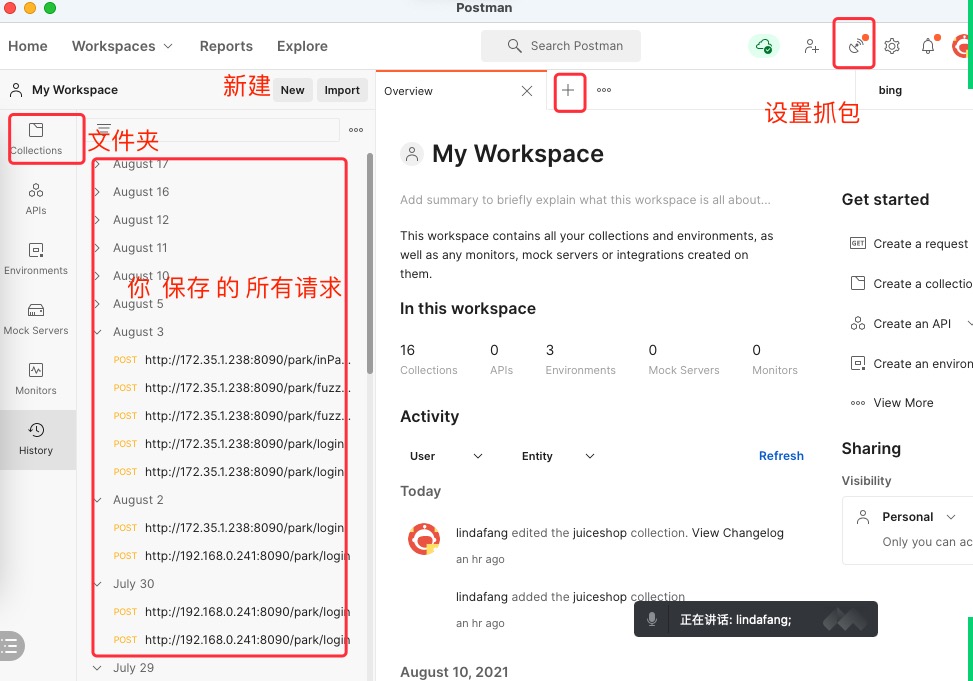Open the APIs sidebar section

(x=36, y=199)
